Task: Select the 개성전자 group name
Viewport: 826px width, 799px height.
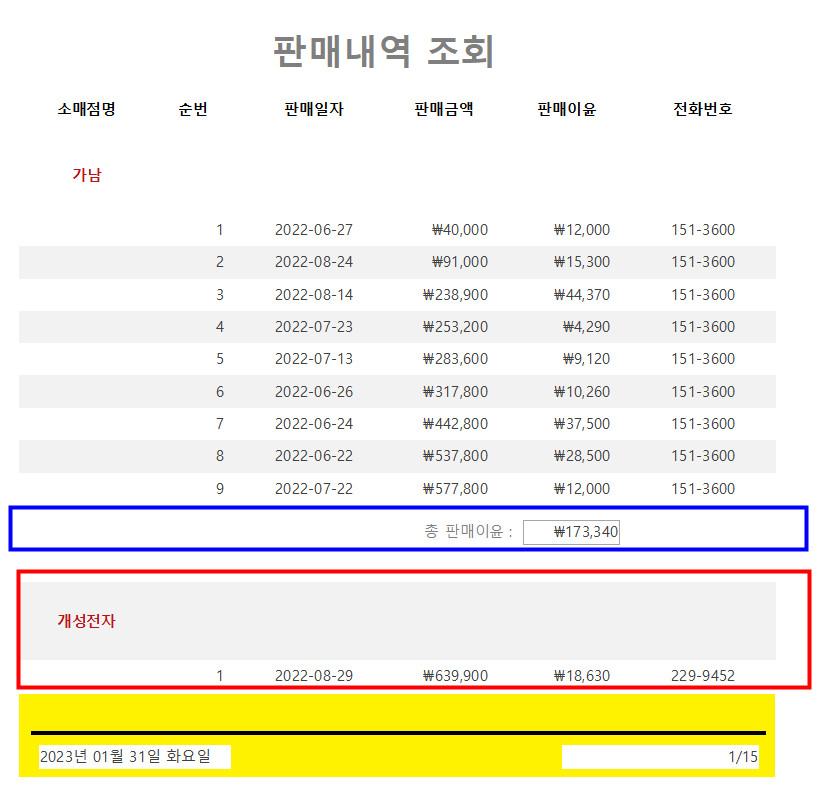Action: [x=87, y=621]
